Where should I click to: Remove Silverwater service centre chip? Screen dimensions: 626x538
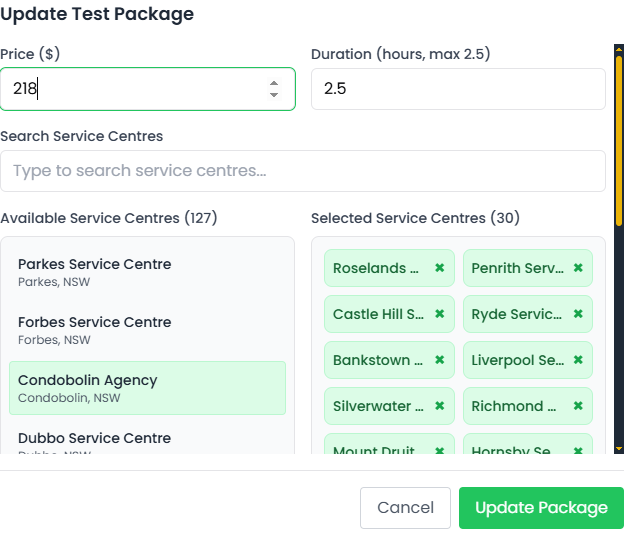pyautogui.click(x=439, y=406)
